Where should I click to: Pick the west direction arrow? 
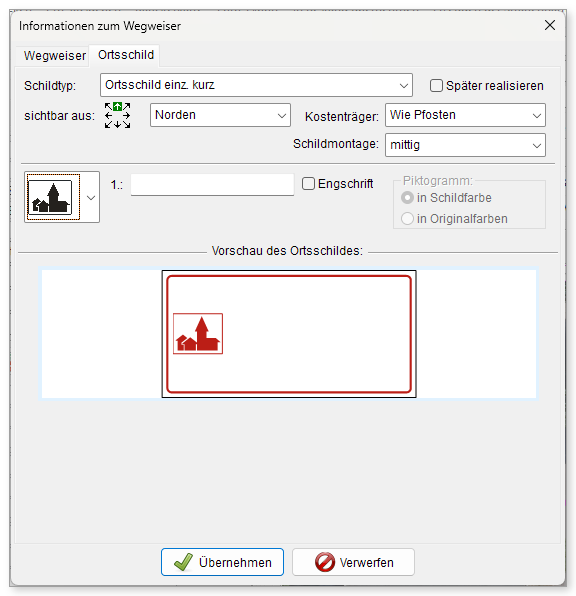pos(109,116)
